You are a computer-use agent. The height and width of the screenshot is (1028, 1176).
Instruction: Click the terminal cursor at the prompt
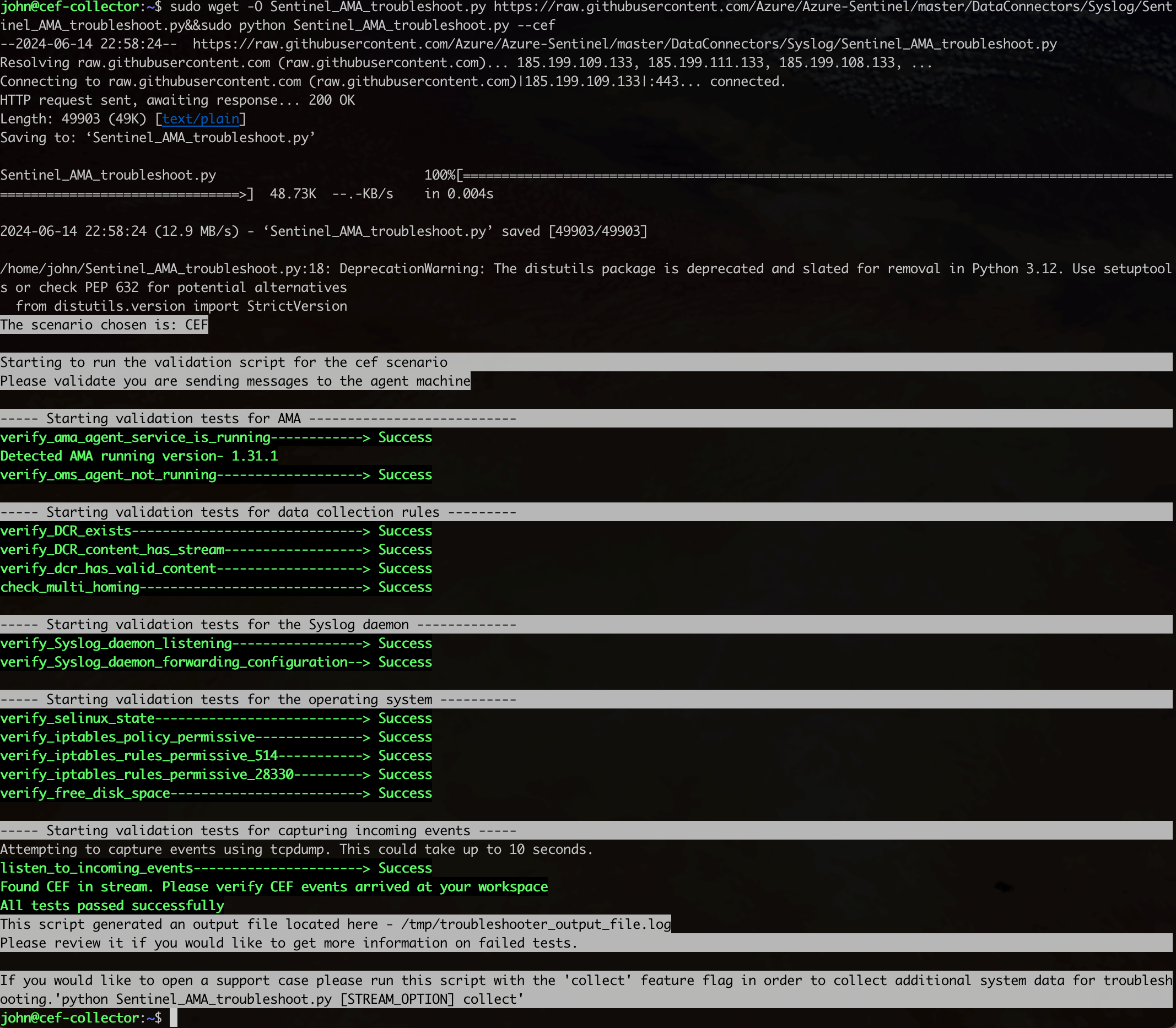[172, 1017]
